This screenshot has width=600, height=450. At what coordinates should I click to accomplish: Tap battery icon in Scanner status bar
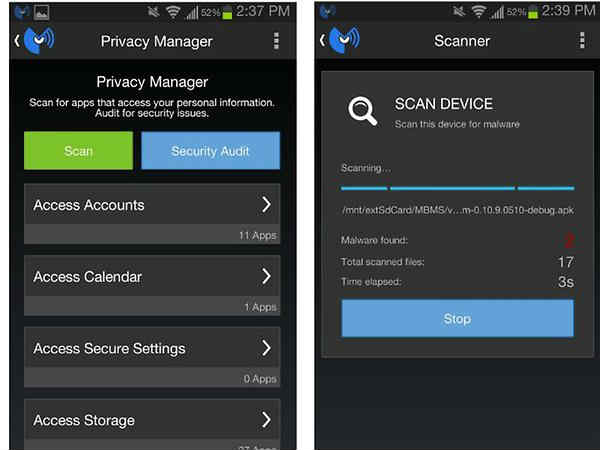pos(533,13)
